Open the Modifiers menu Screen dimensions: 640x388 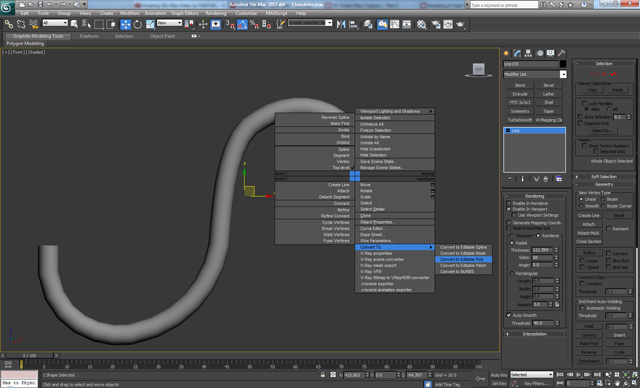(130, 13)
